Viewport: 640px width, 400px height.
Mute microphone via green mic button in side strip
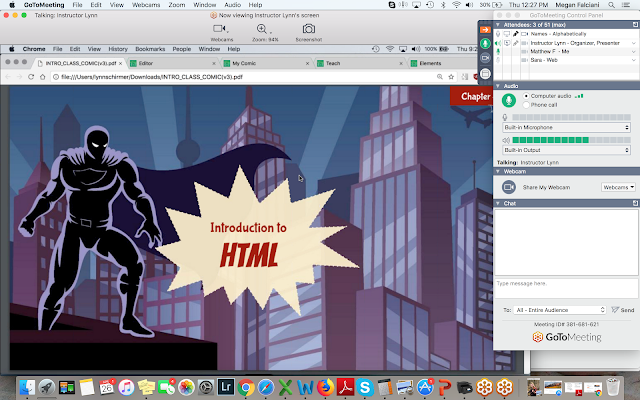click(485, 44)
